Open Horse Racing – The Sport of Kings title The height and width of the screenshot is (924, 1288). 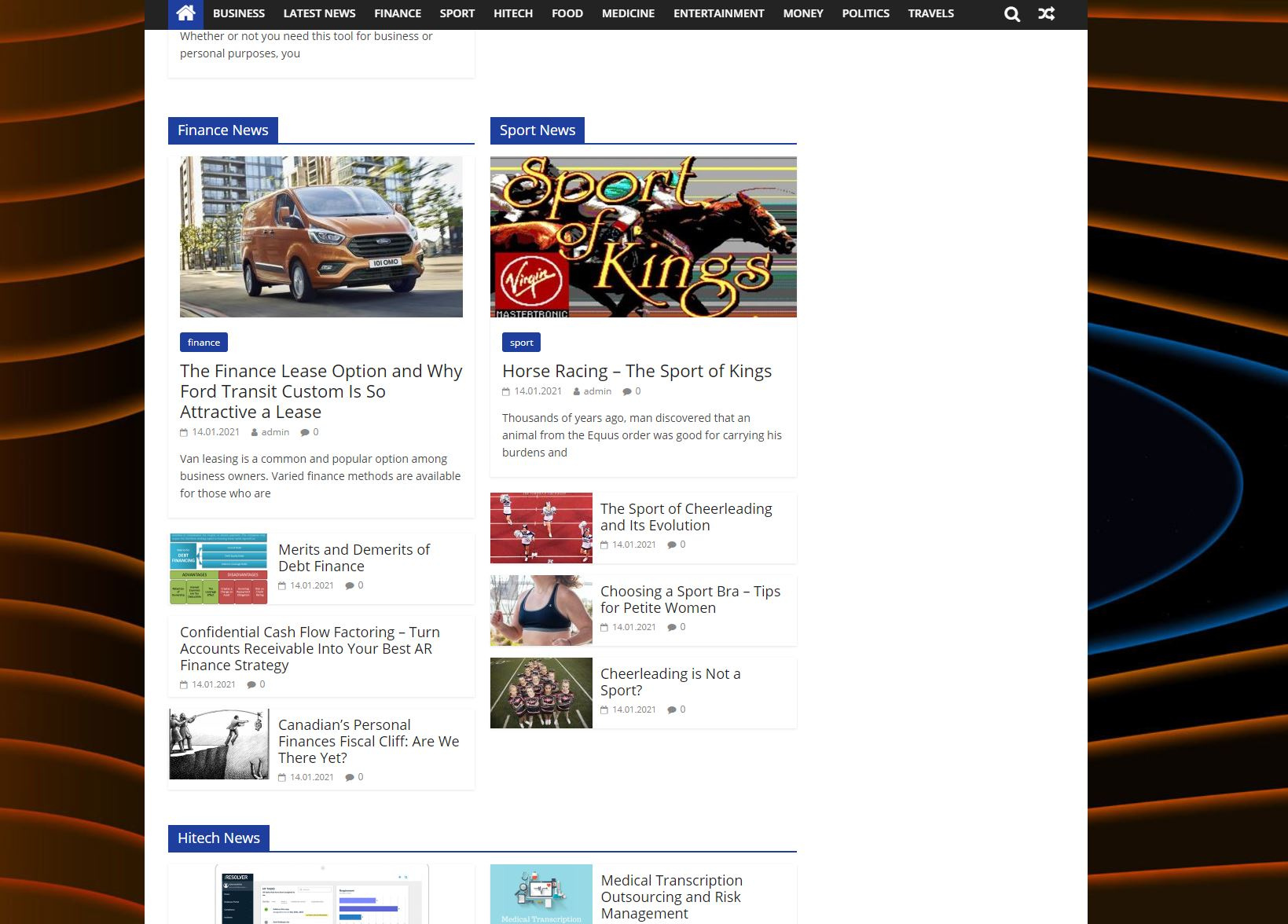tap(637, 371)
